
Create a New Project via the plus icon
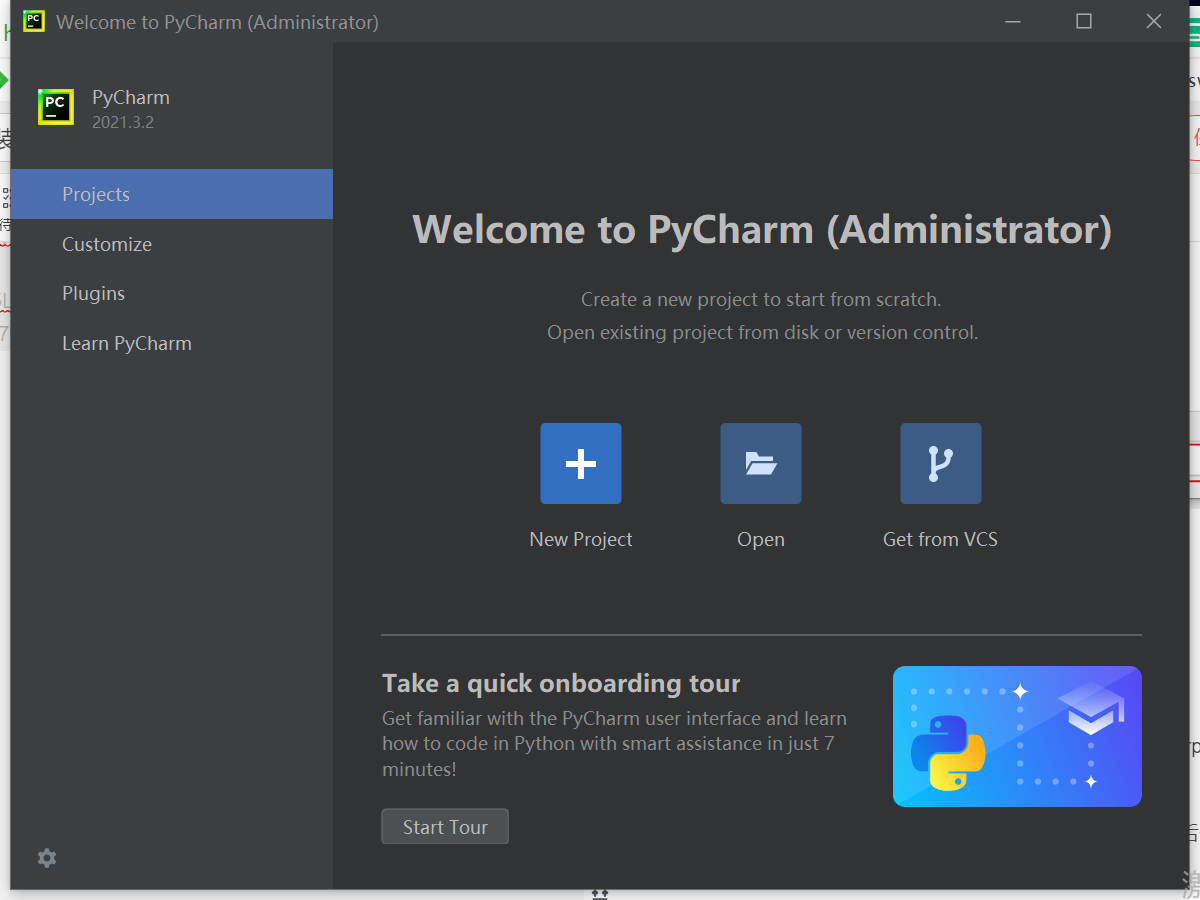tap(580, 463)
